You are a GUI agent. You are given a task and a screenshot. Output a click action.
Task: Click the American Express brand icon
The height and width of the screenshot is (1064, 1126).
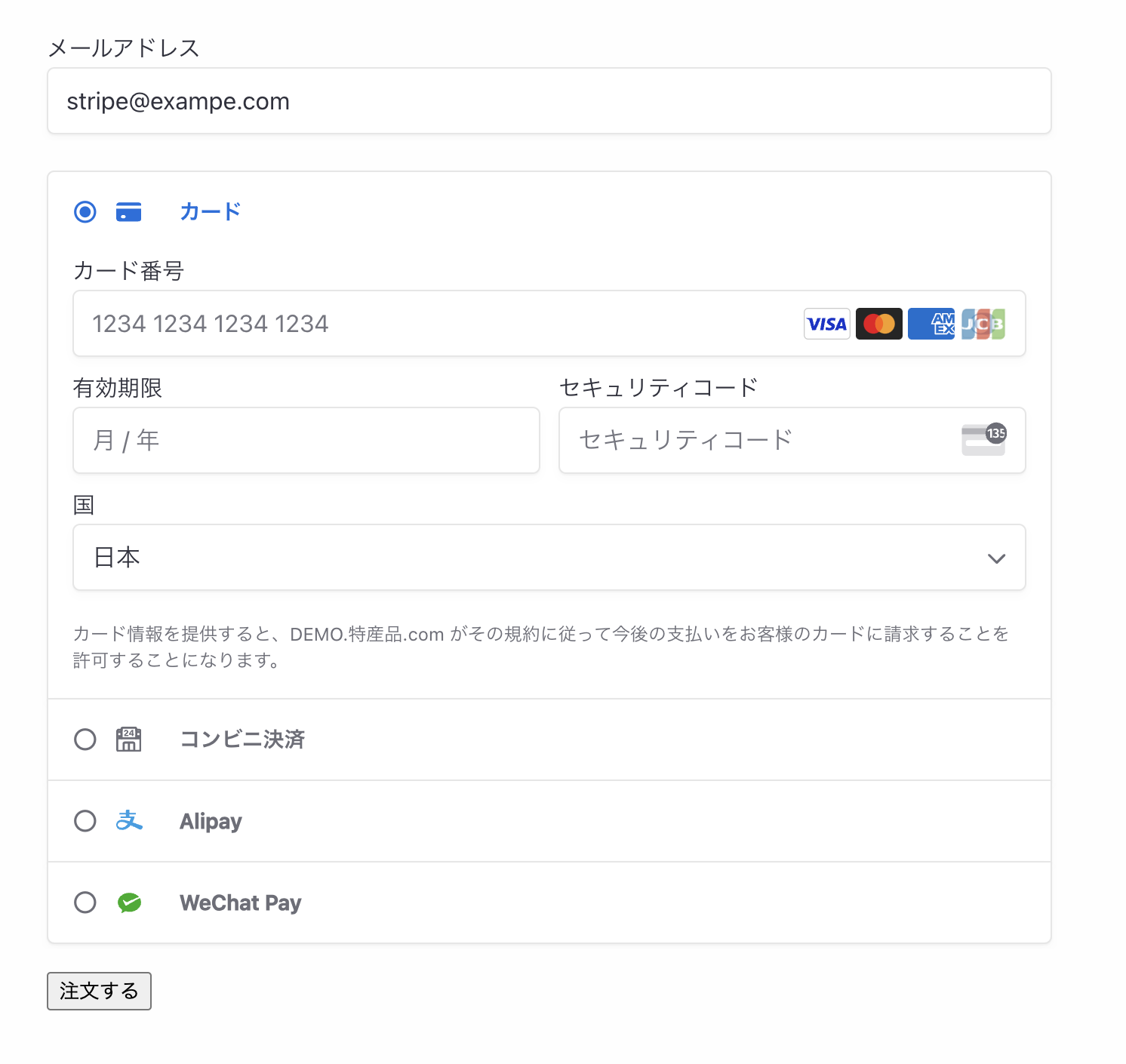point(931,324)
